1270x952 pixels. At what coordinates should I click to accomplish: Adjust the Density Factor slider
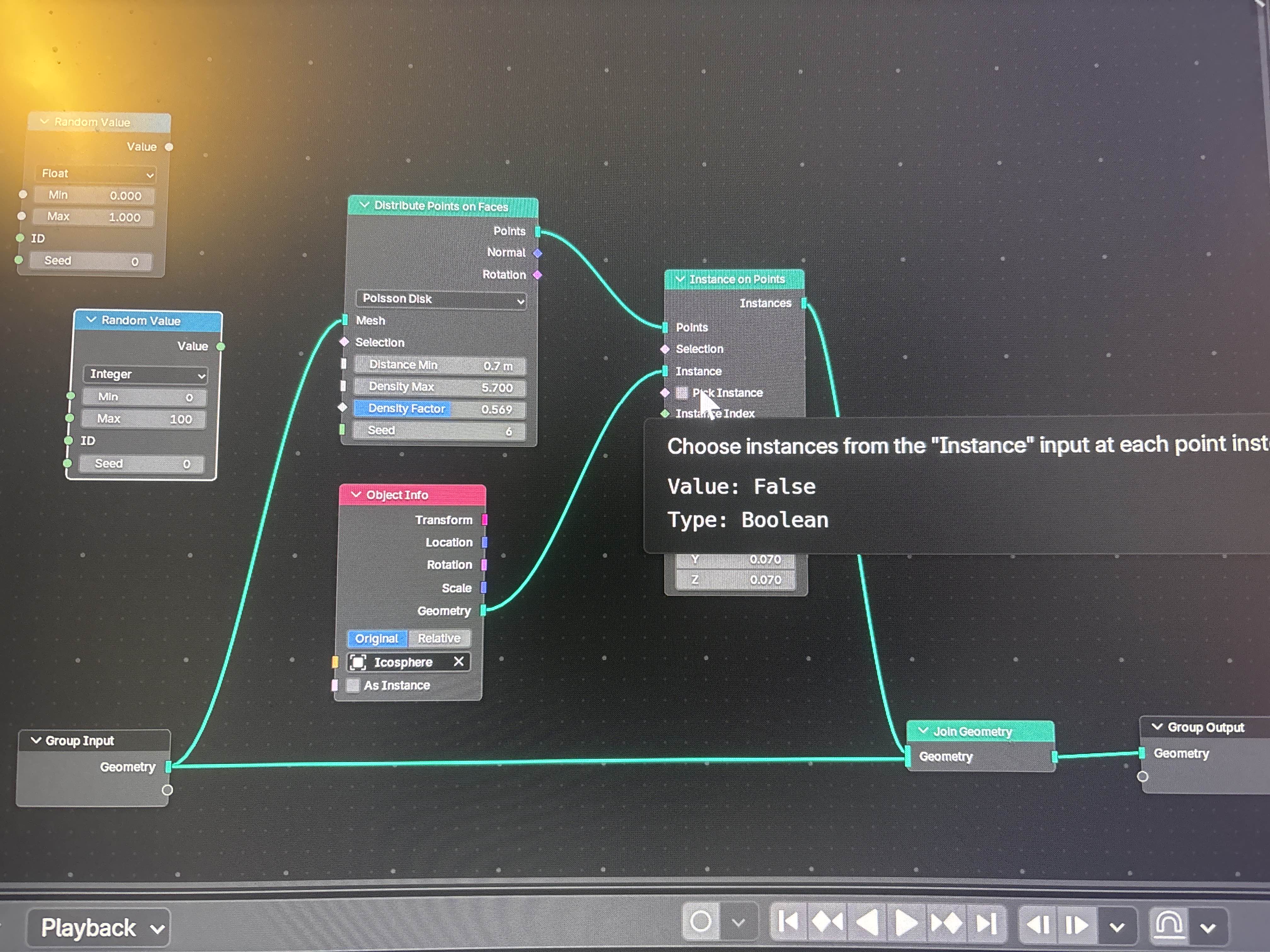coord(440,409)
